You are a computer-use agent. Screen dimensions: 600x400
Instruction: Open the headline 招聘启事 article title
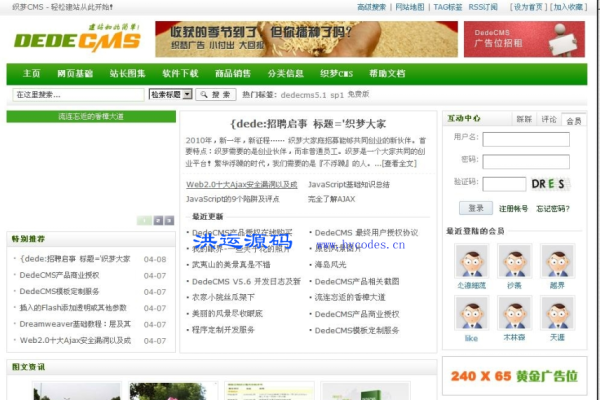[308, 124]
